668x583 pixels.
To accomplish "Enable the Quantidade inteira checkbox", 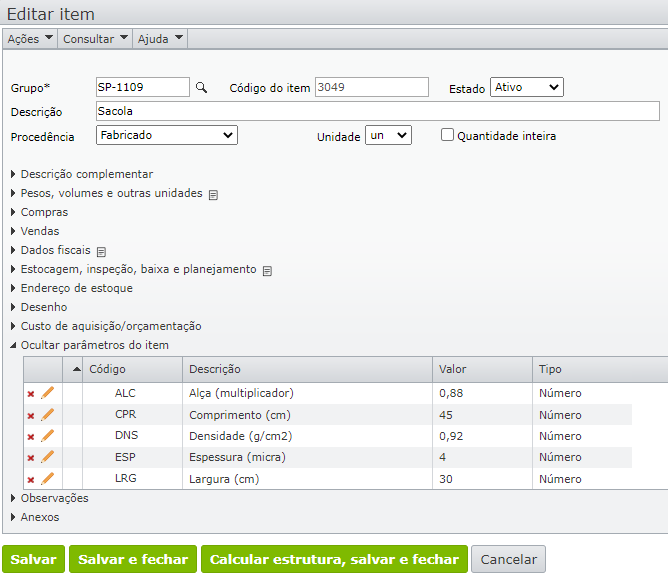I will [x=448, y=135].
